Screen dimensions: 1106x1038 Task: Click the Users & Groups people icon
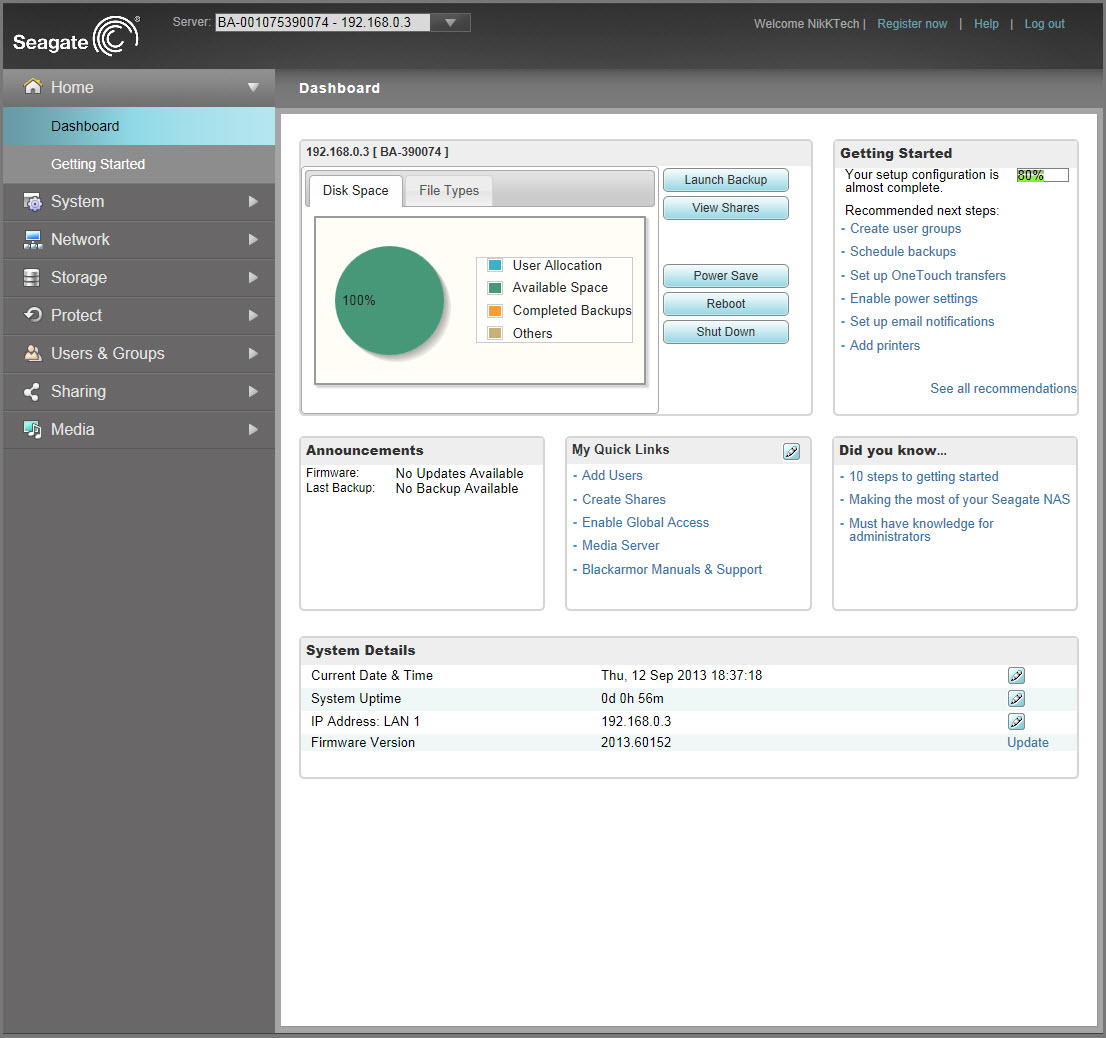[32, 353]
